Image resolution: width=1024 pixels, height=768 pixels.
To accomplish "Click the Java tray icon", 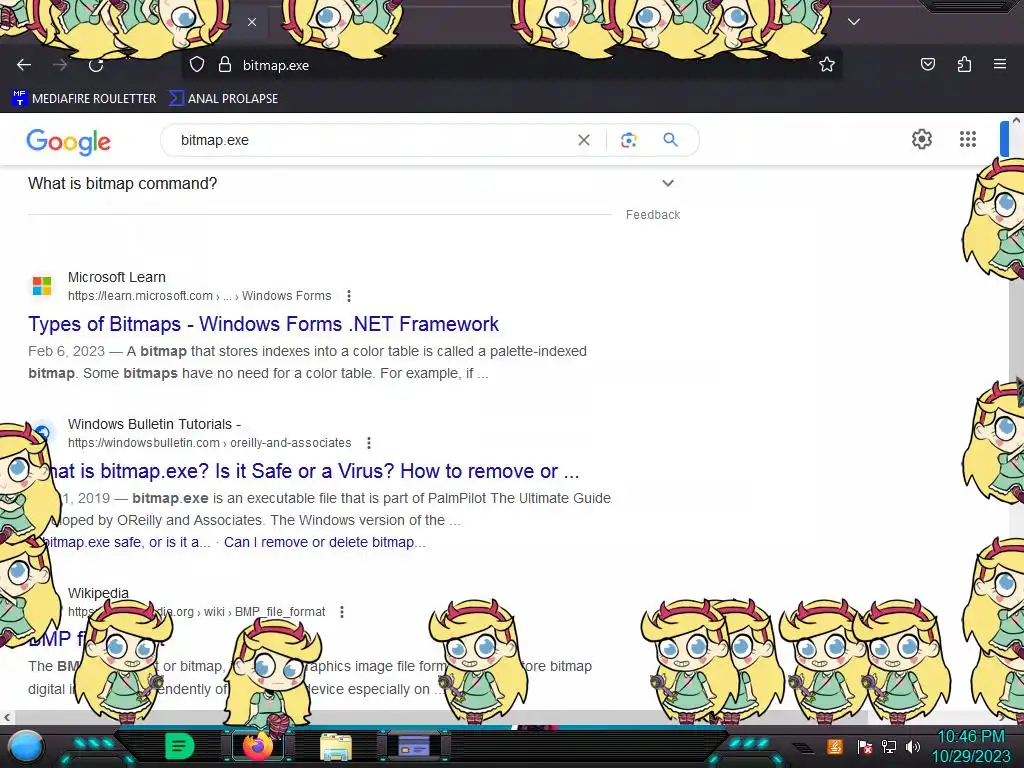I will (835, 747).
